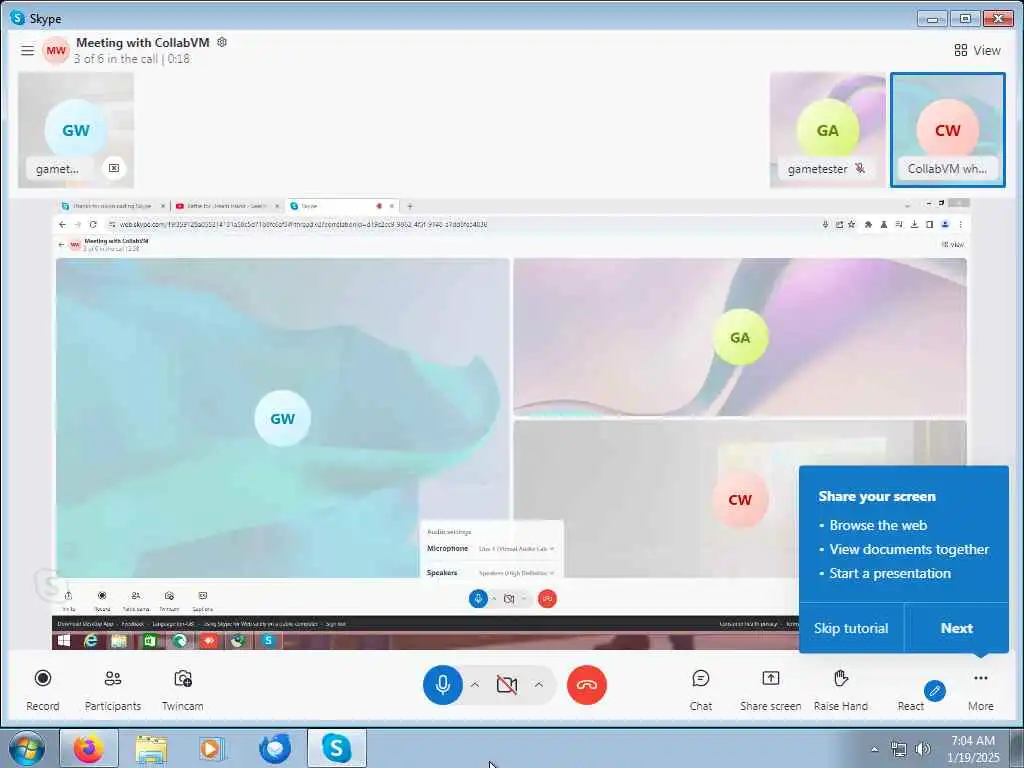Open the React emoji picker
Viewport: 1024px width, 768px height.
tap(910, 705)
